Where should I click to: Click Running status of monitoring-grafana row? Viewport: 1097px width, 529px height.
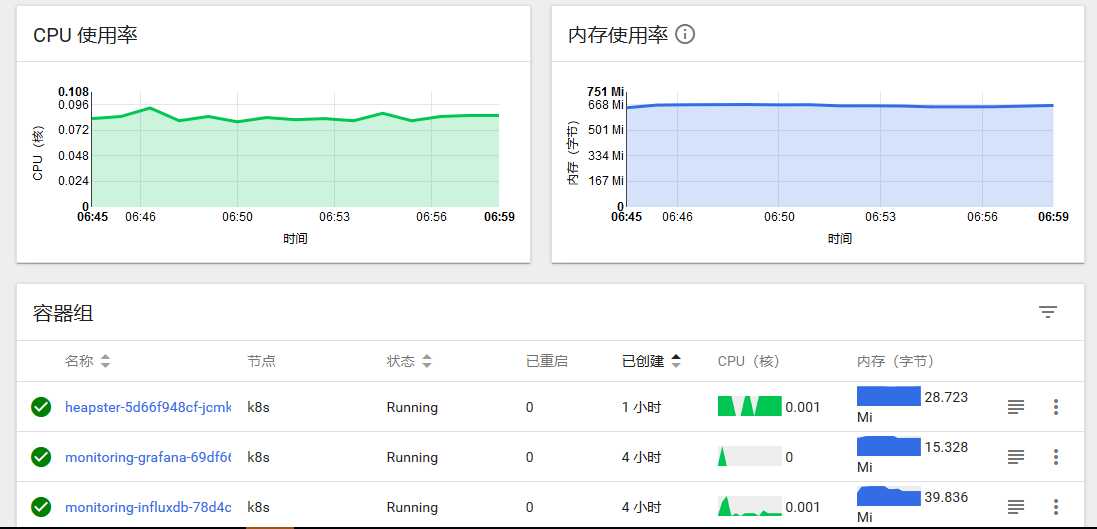[412, 458]
